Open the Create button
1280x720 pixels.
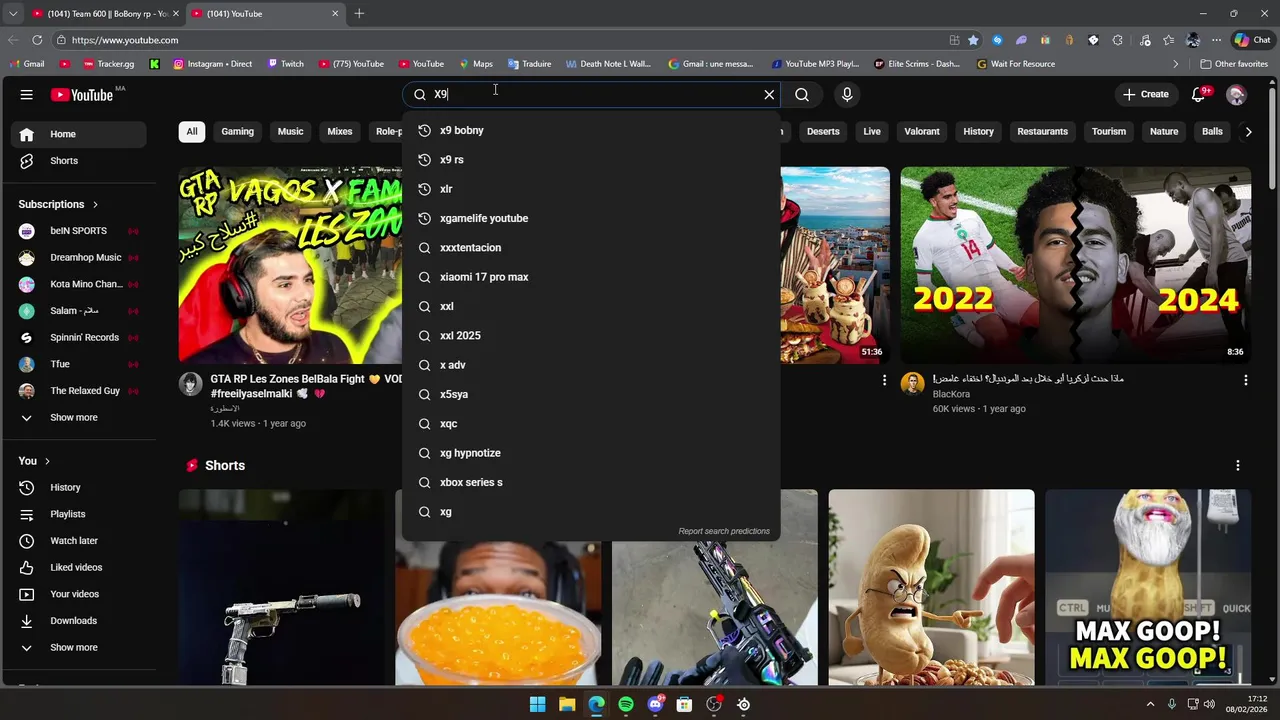pos(1145,94)
